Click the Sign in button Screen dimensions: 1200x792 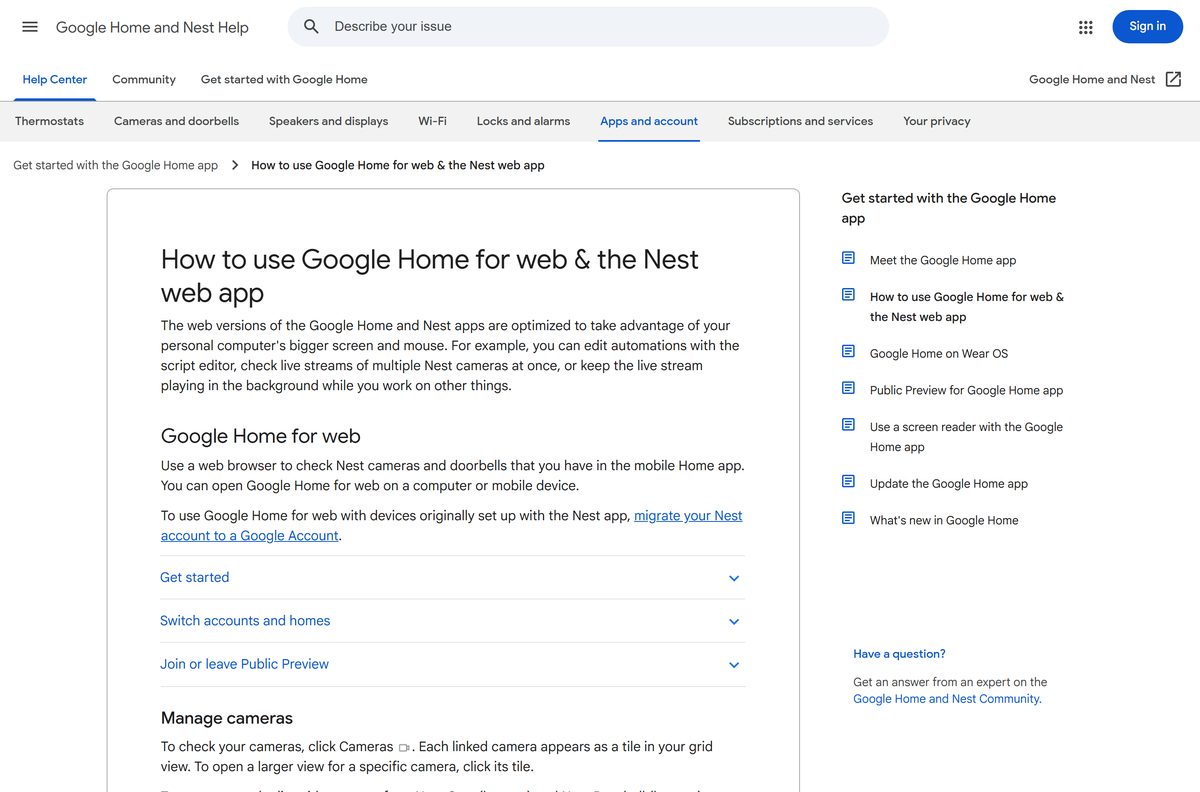1147,27
